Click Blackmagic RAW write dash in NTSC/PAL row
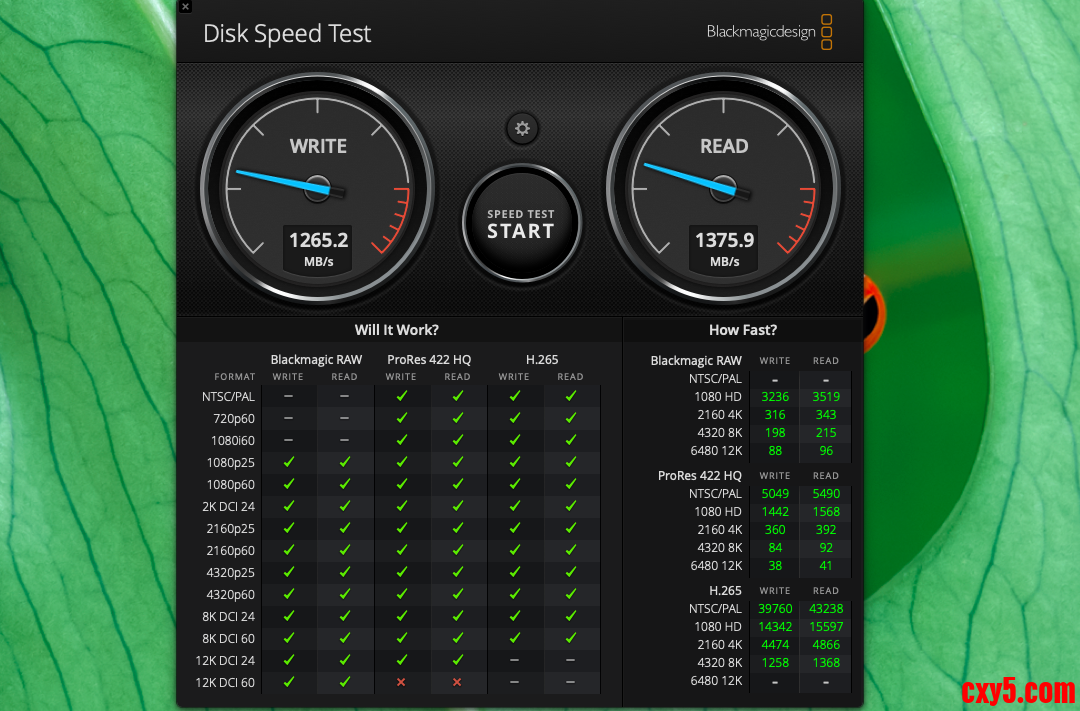This screenshot has width=1080, height=711. pyautogui.click(x=289, y=396)
